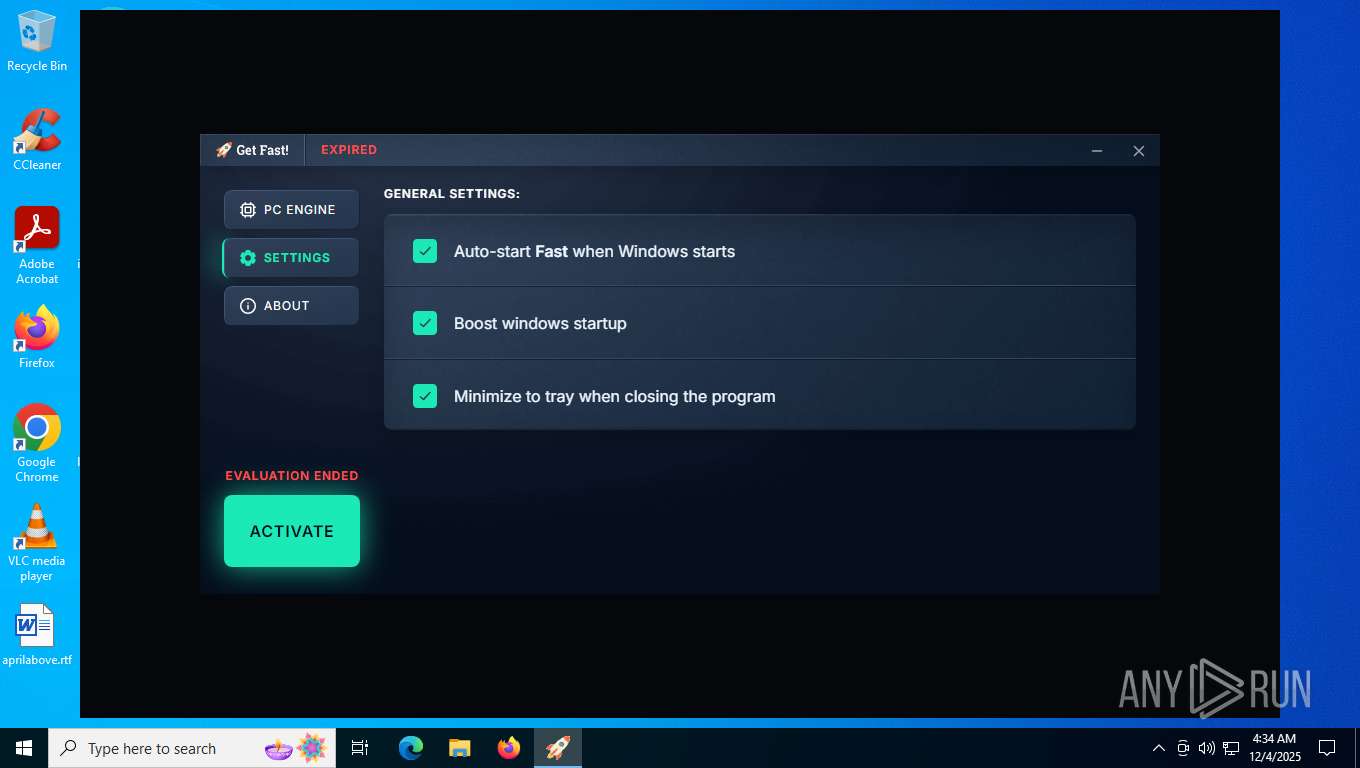
Task: Show hidden system tray icons
Action: pos(1159,748)
